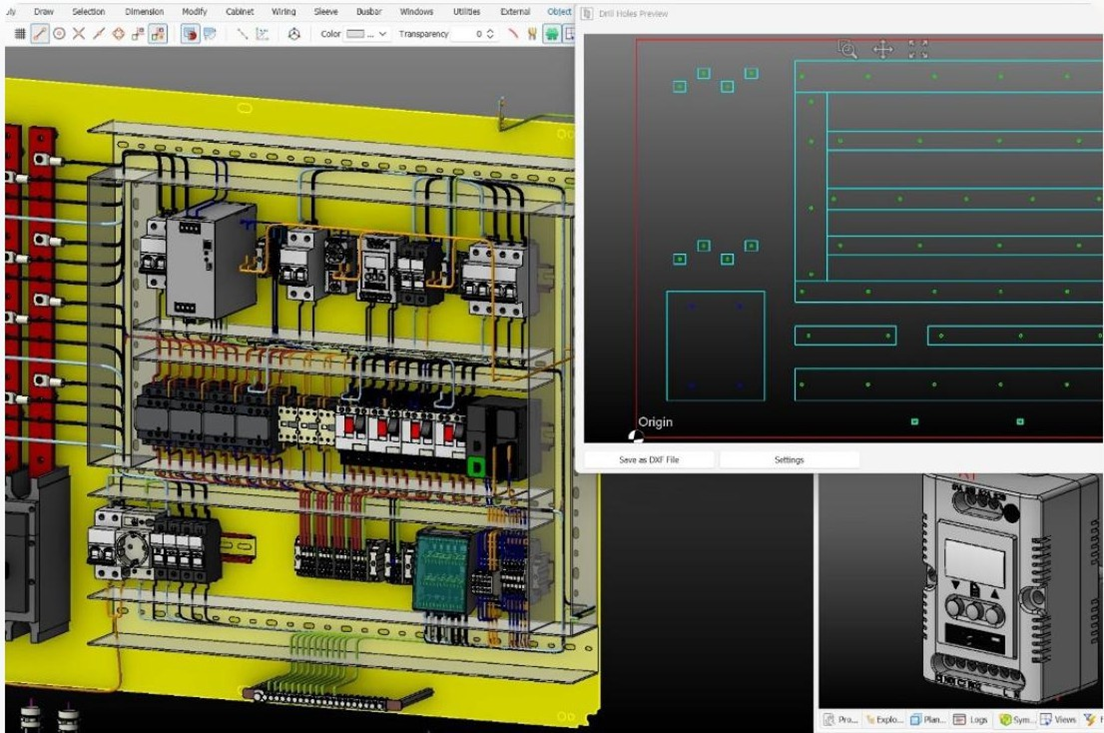Click the small connected-squares snap icon

click(x=138, y=33)
